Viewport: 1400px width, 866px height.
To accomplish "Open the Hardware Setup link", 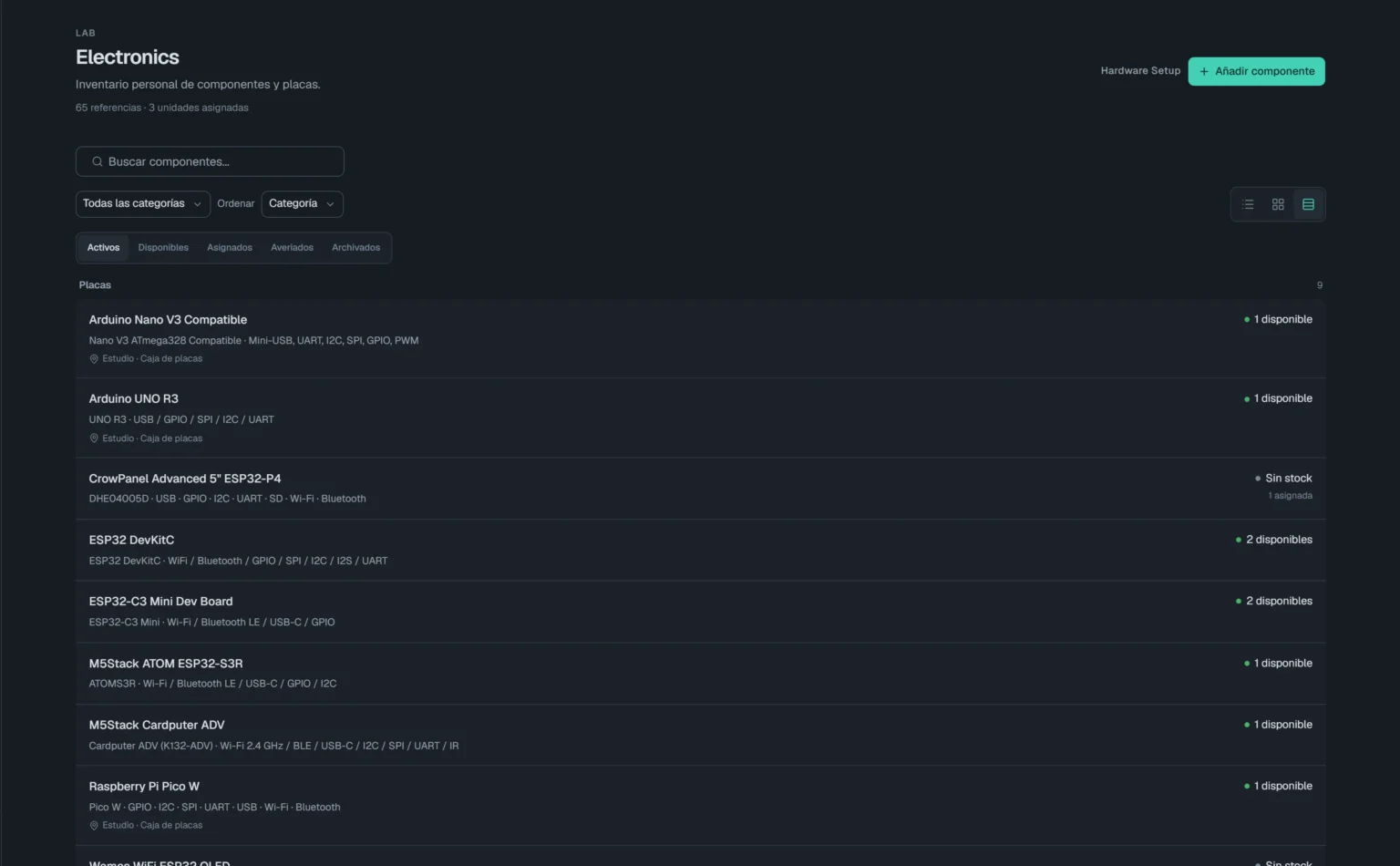I will coord(1140,71).
